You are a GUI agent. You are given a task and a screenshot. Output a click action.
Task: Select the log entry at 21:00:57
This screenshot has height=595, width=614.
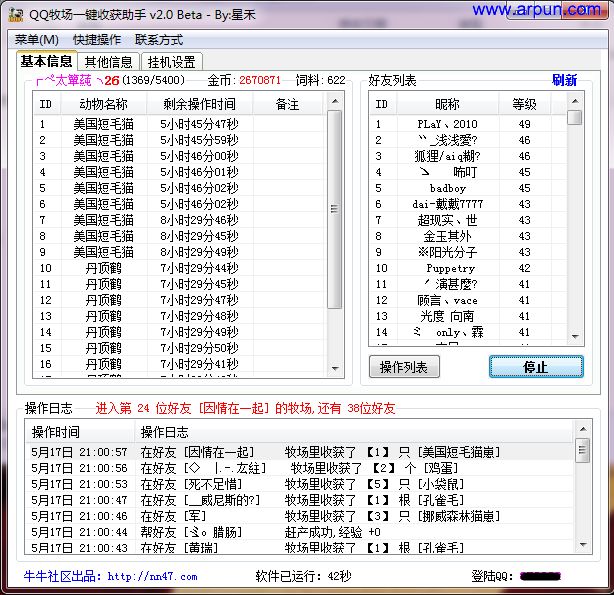pos(300,452)
